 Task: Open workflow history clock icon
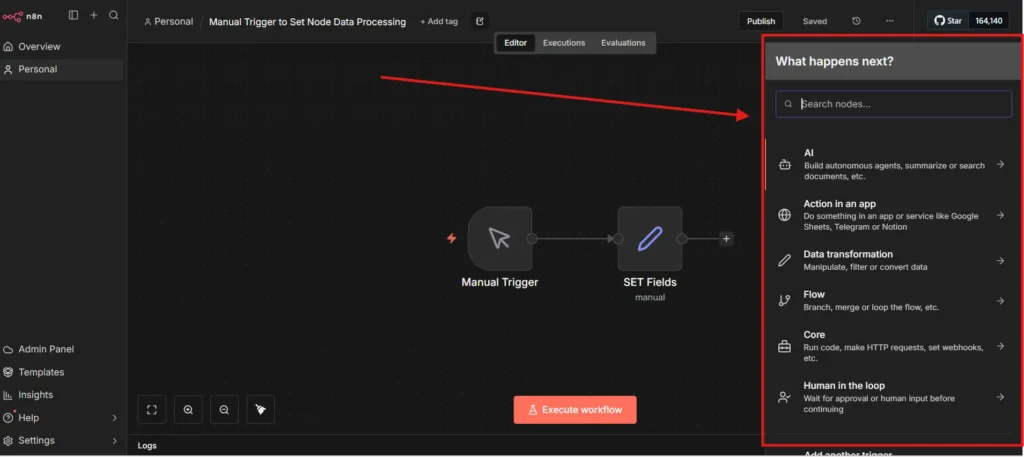click(856, 21)
